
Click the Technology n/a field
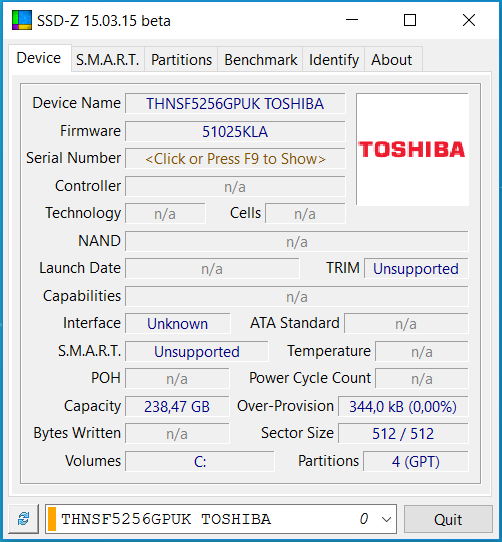tap(165, 214)
